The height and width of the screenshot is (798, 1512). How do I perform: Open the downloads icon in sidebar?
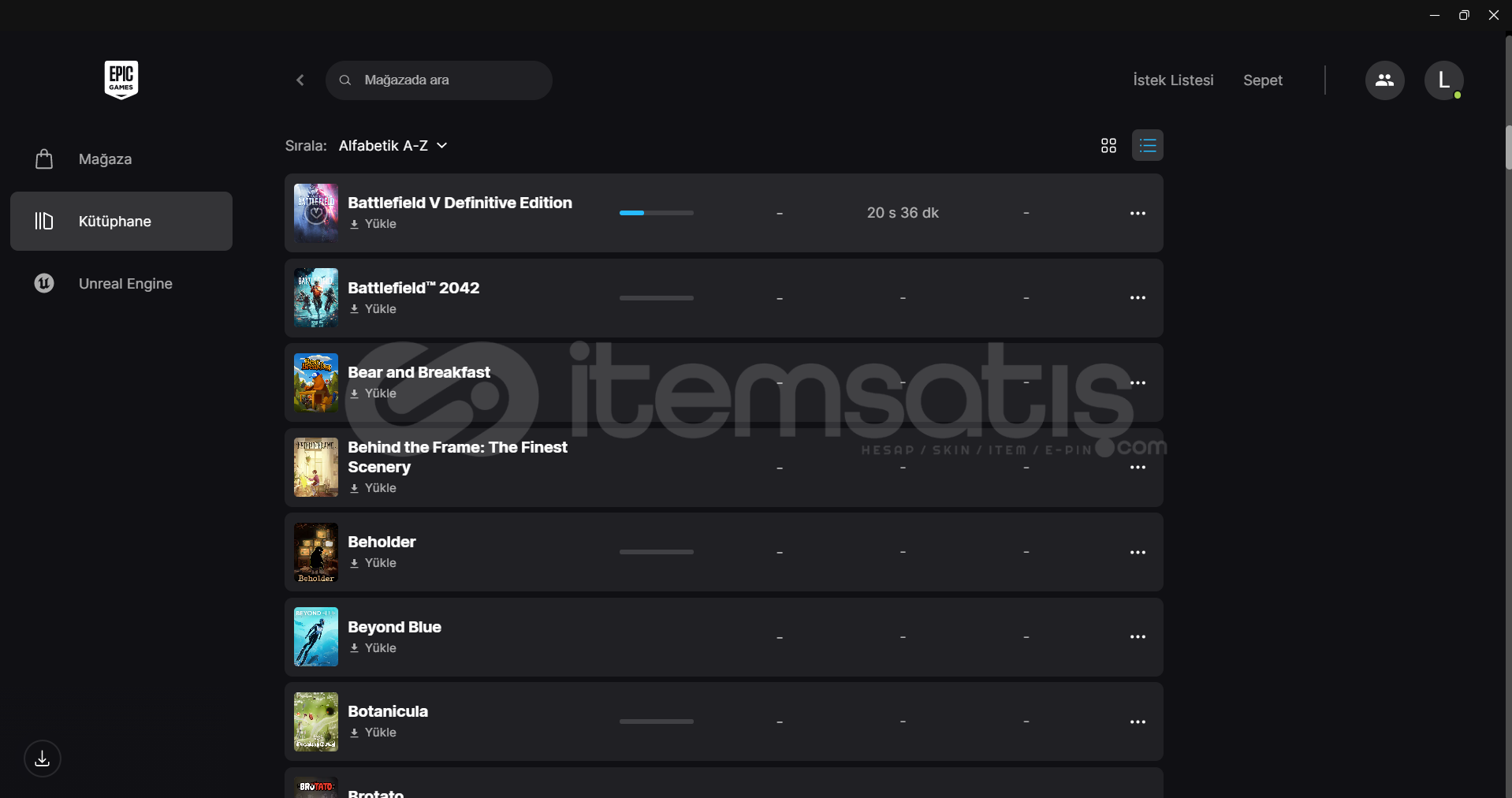(43, 759)
